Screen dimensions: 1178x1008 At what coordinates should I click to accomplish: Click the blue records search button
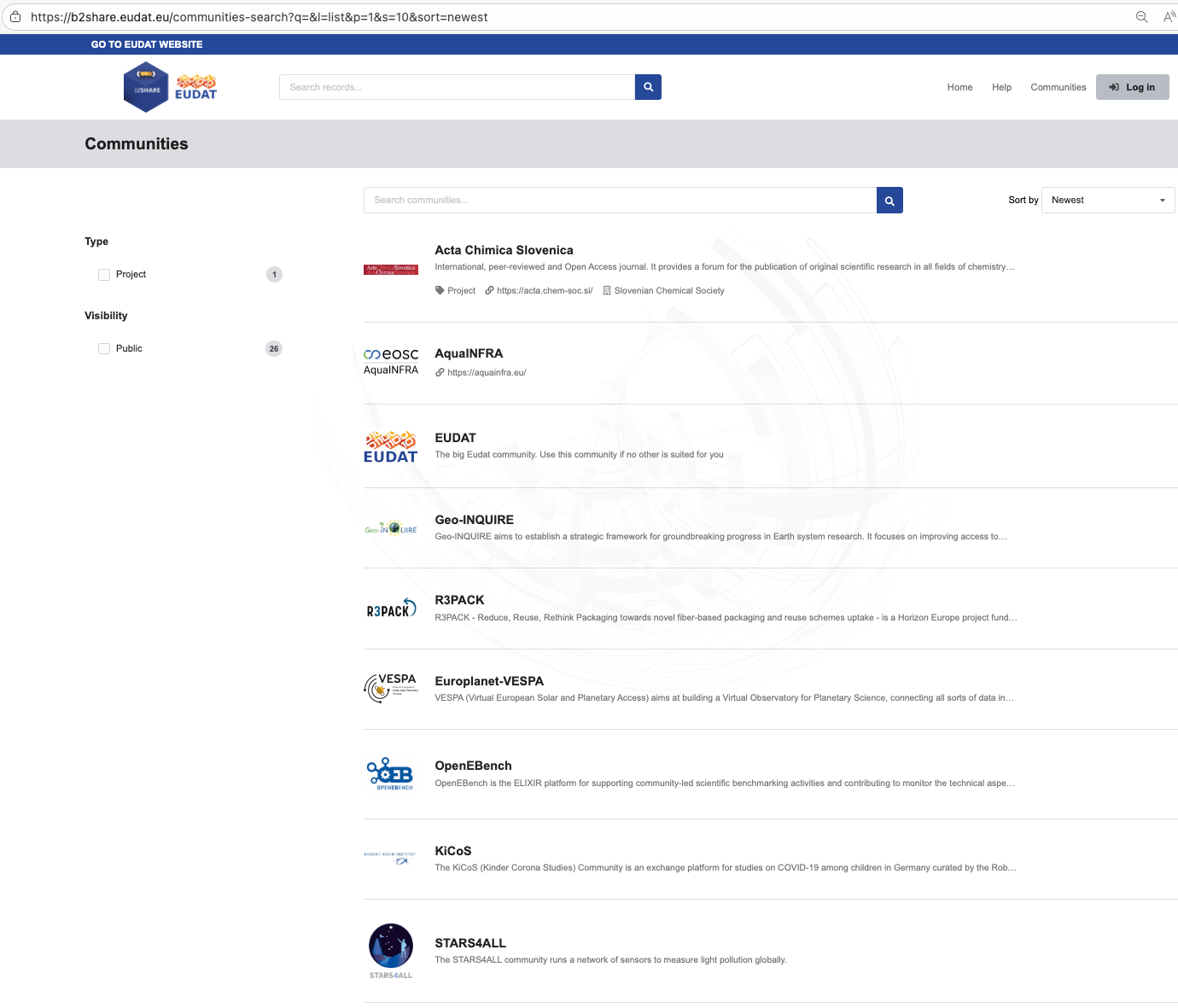648,87
